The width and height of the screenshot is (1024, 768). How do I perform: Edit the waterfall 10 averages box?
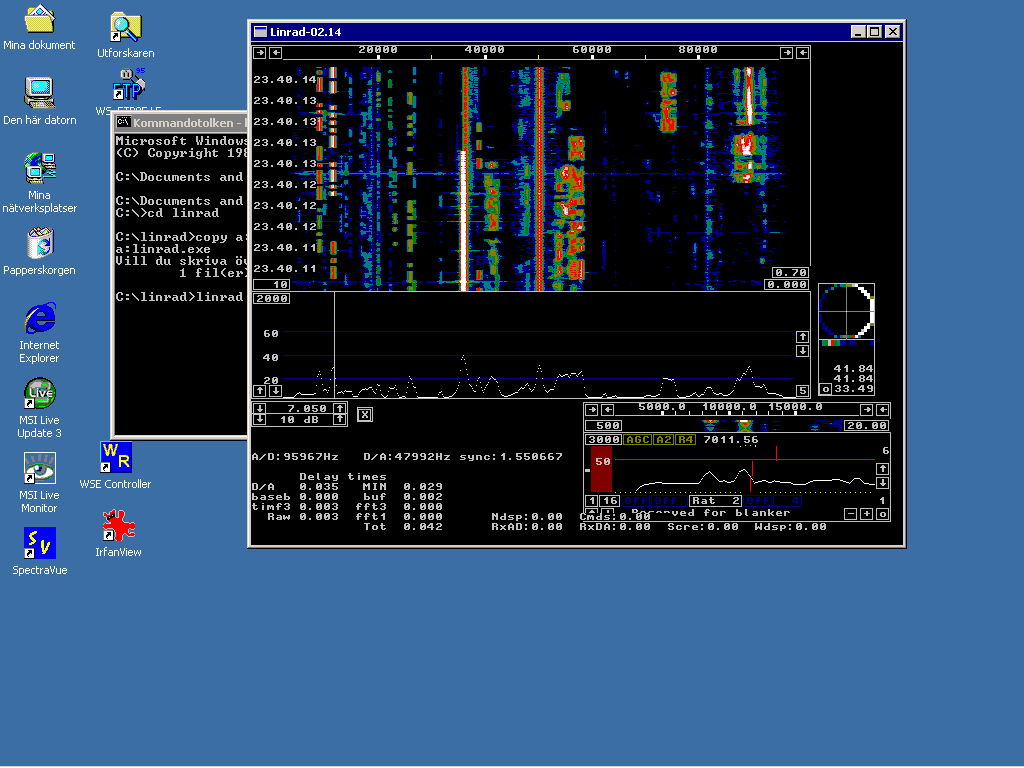(x=272, y=284)
